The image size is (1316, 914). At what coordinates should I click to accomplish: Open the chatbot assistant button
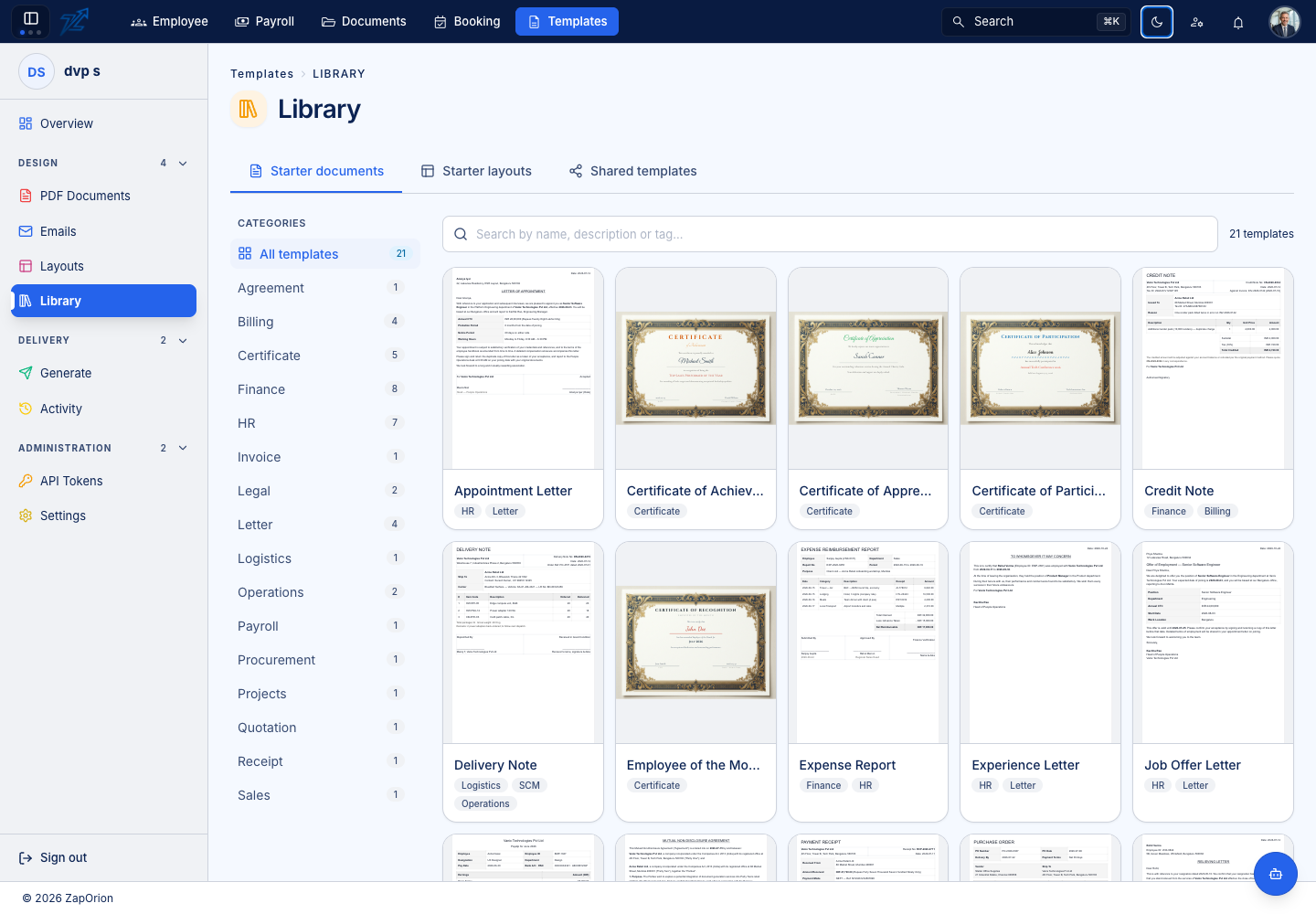point(1276,874)
